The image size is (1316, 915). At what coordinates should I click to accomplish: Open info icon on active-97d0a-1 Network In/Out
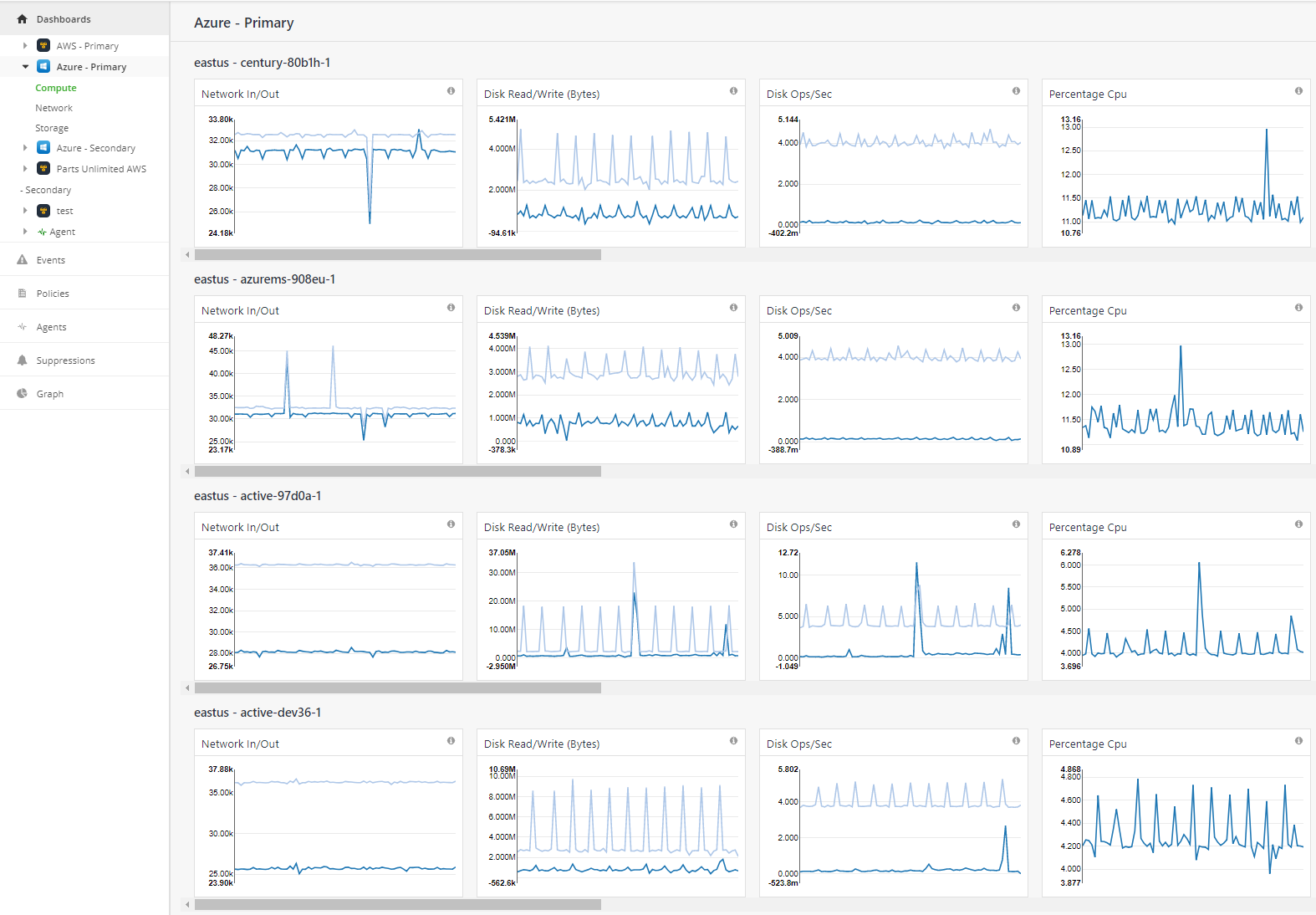click(x=451, y=524)
